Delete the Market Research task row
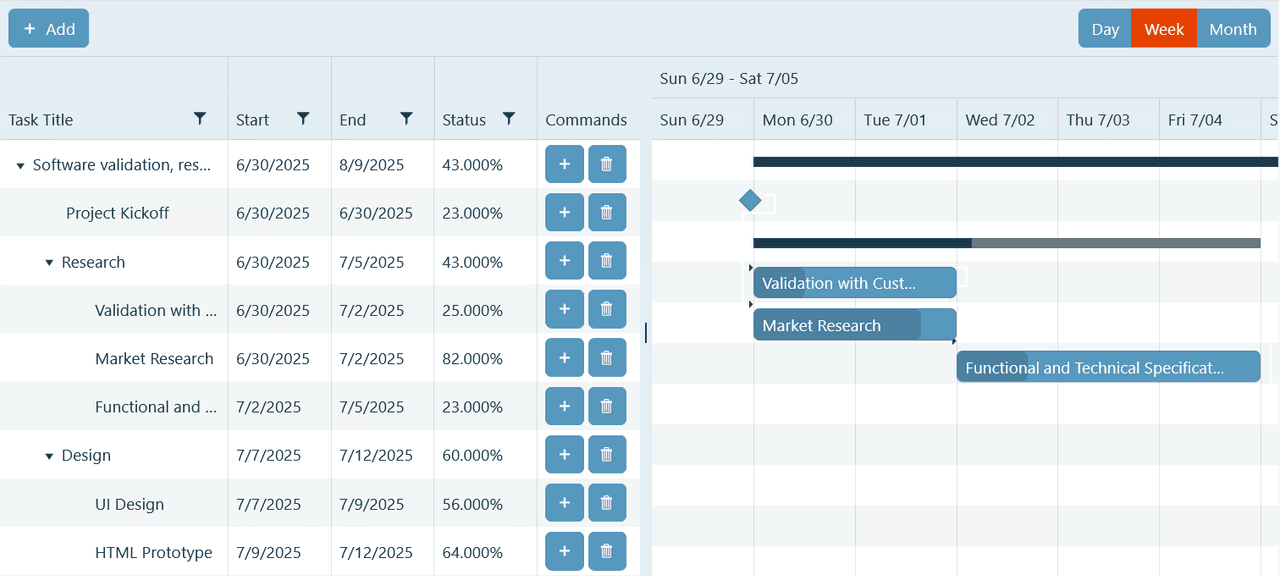 point(607,358)
